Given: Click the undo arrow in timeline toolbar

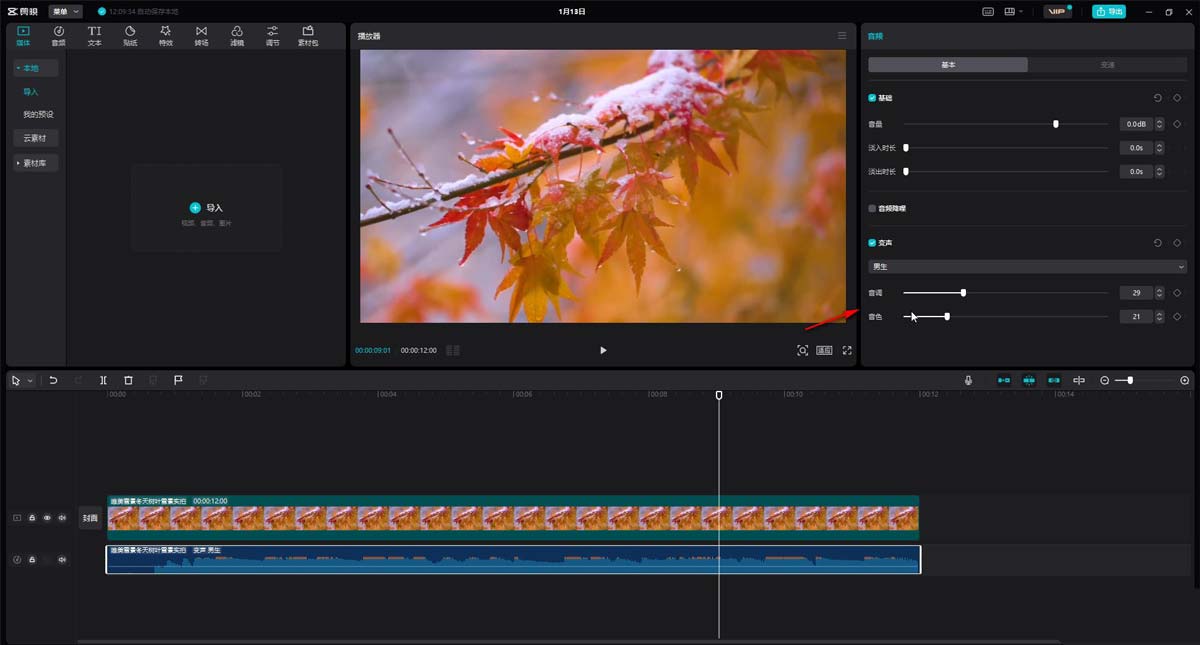Looking at the screenshot, I should [x=53, y=380].
